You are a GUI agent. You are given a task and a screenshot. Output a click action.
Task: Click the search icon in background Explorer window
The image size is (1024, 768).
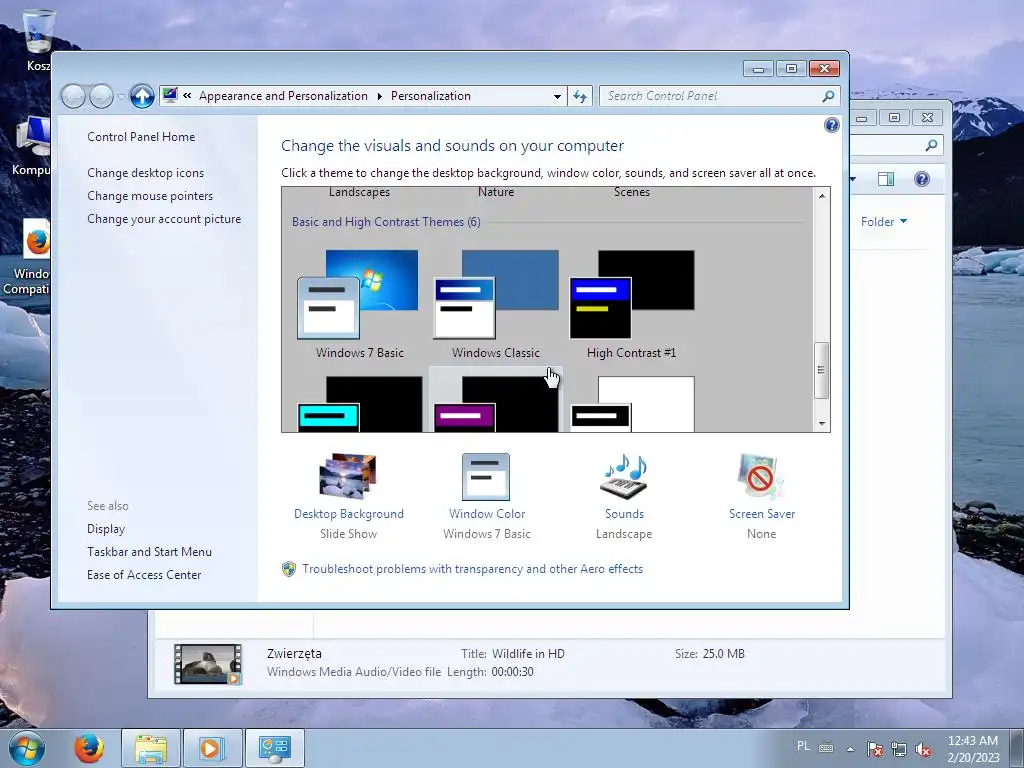click(931, 145)
